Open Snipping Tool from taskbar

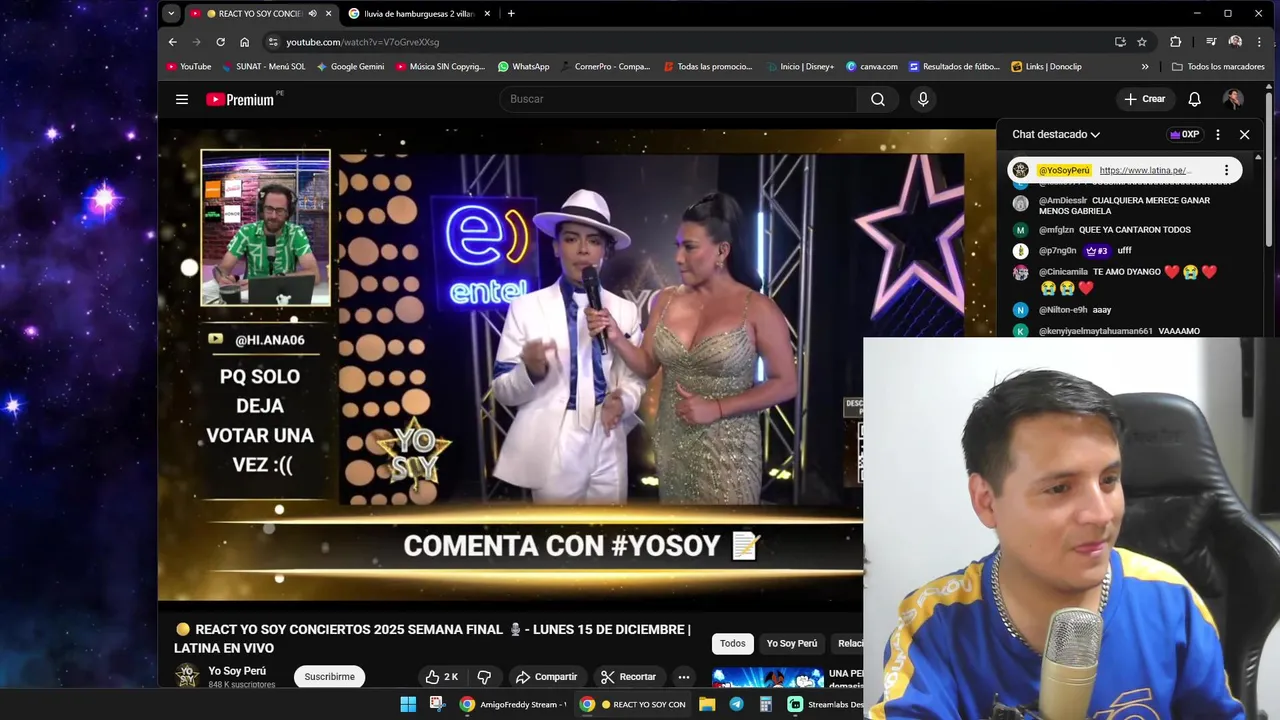(437, 704)
